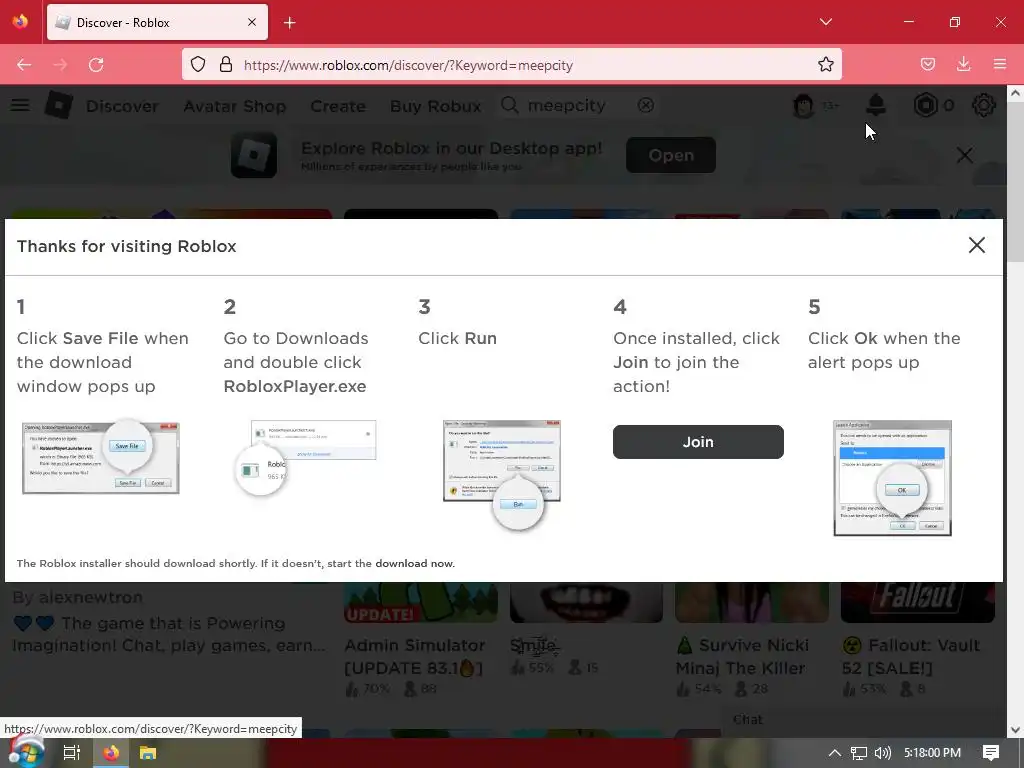The width and height of the screenshot is (1024, 768).
Task: Open the Admin Simulator game title
Action: pos(414,656)
